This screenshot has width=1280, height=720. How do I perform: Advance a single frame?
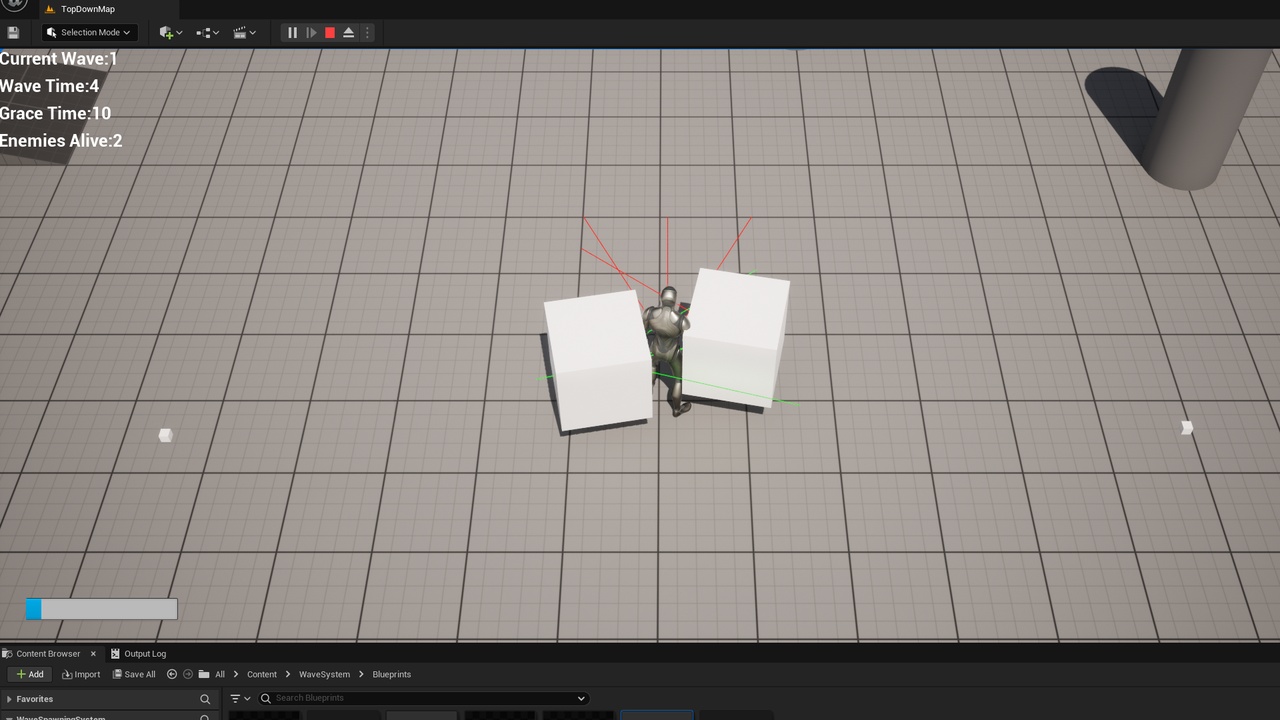(311, 32)
